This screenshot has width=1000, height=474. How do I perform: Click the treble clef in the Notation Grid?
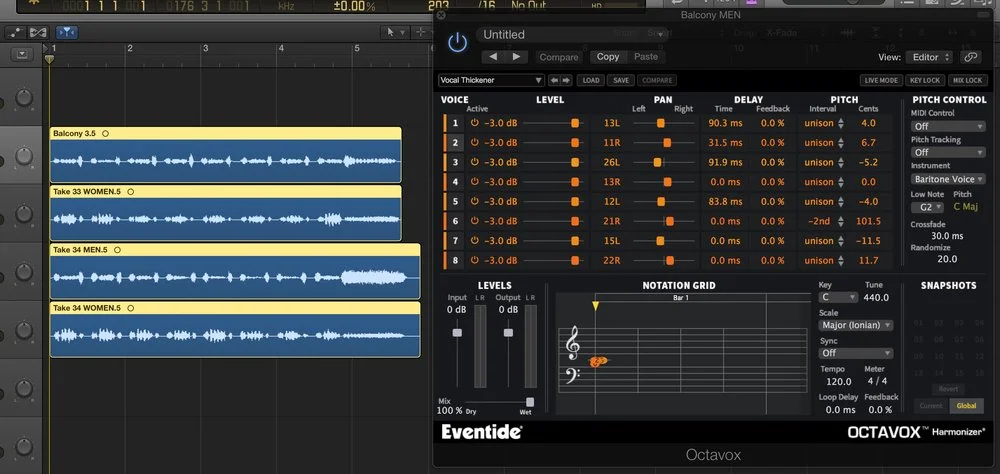tap(572, 343)
